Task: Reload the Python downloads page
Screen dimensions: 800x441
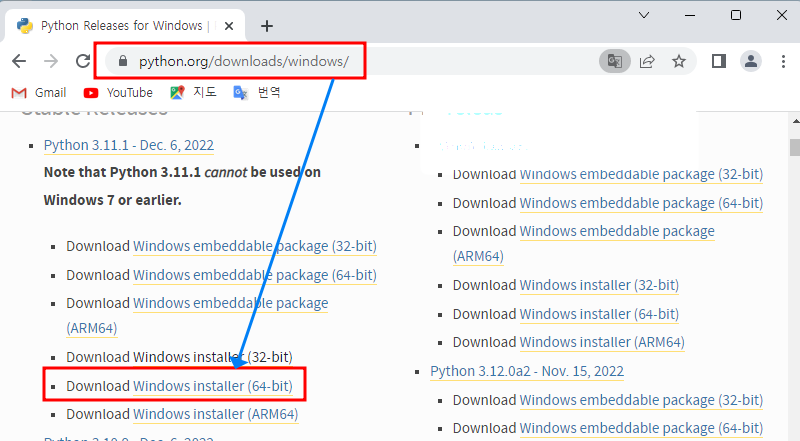Action: pos(83,61)
